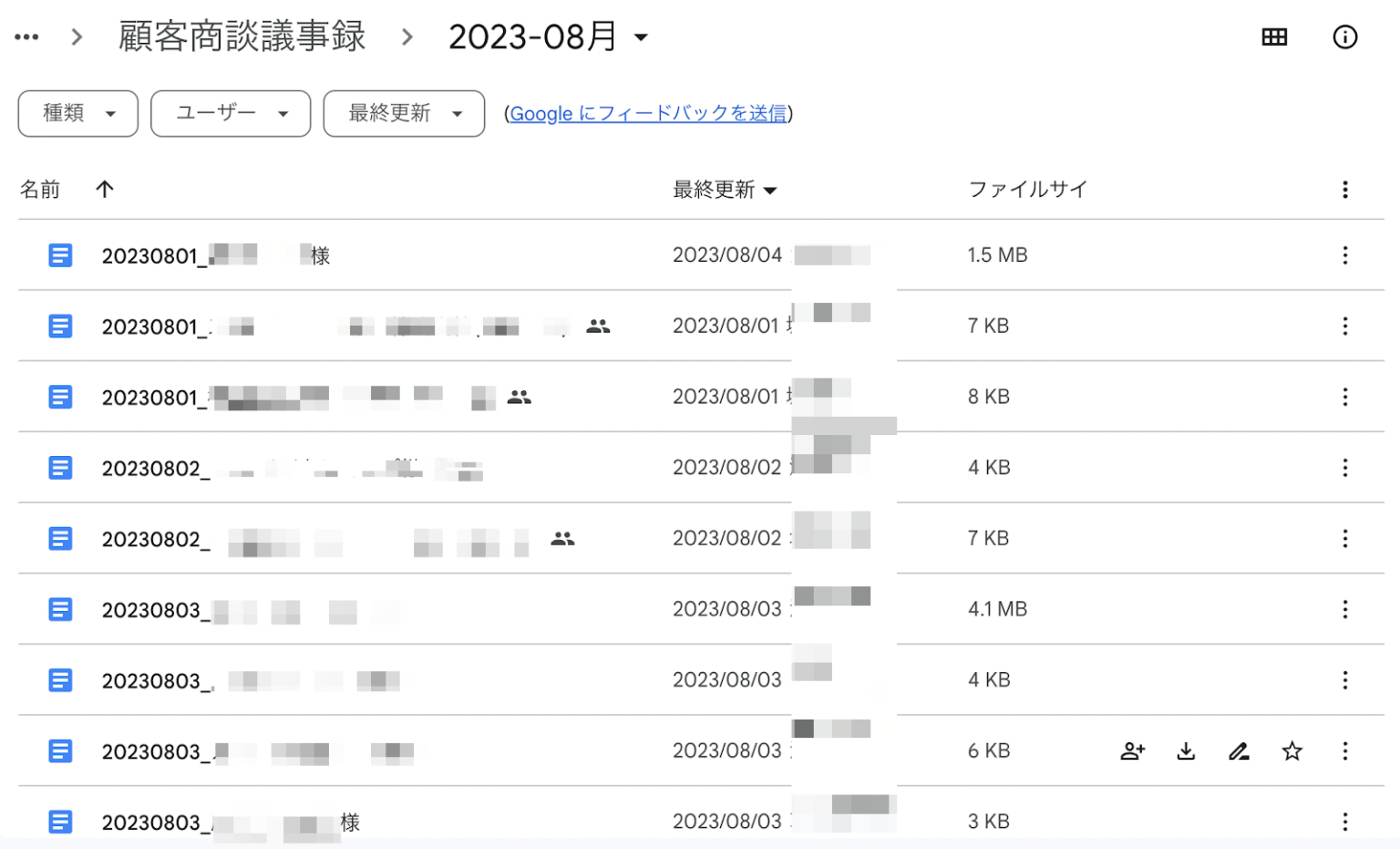This screenshot has width=1400, height=849.
Task: Switch to grid layout view
Action: pyautogui.click(x=1274, y=37)
